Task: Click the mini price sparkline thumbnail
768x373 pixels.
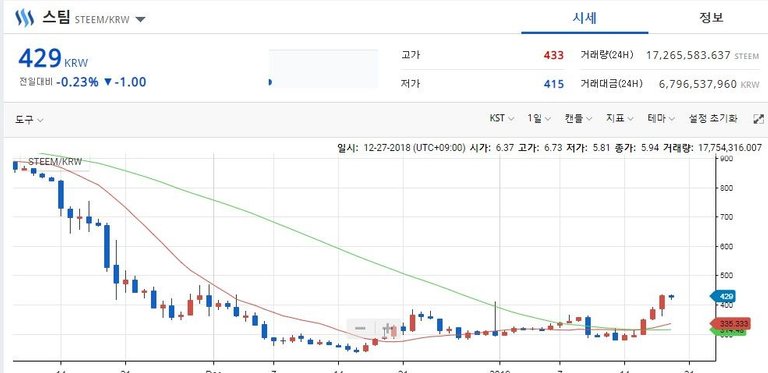Action: tap(323, 69)
